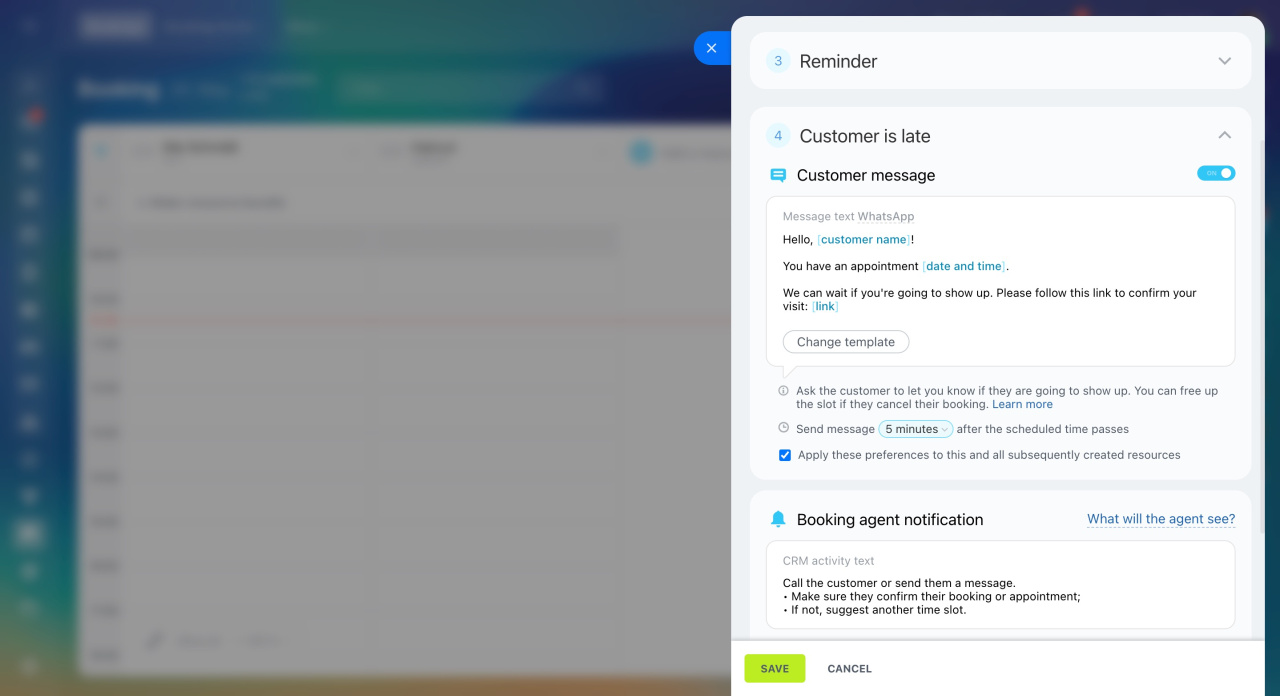Turn off the Customer message toggle
The height and width of the screenshot is (696, 1280).
(1216, 173)
